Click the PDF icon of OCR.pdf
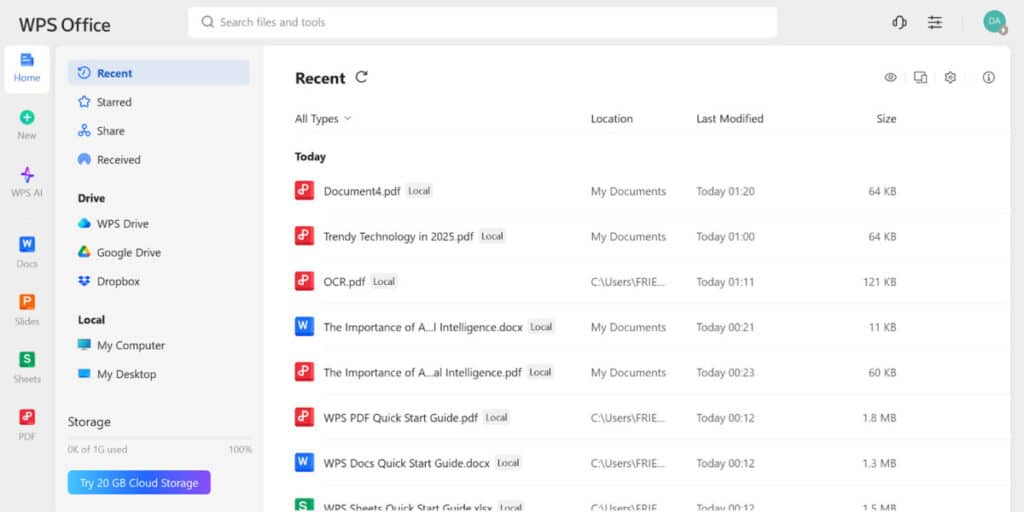The image size is (1024, 512). (304, 281)
